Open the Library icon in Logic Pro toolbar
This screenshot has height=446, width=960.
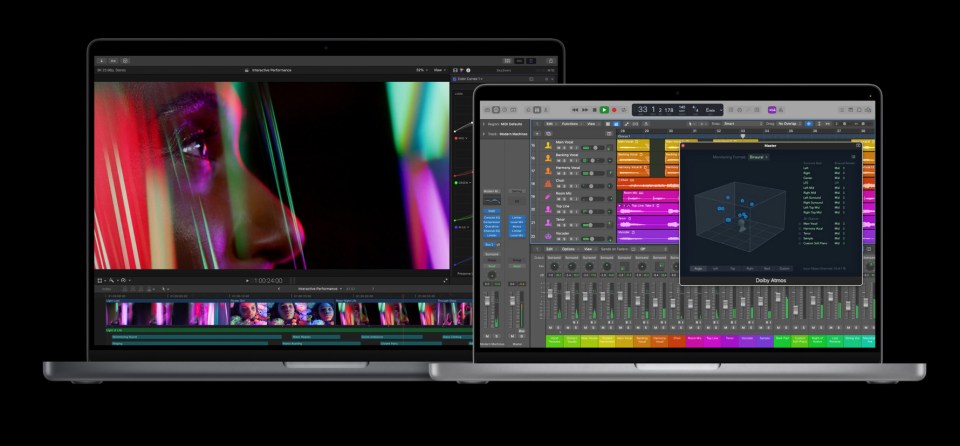coord(487,110)
